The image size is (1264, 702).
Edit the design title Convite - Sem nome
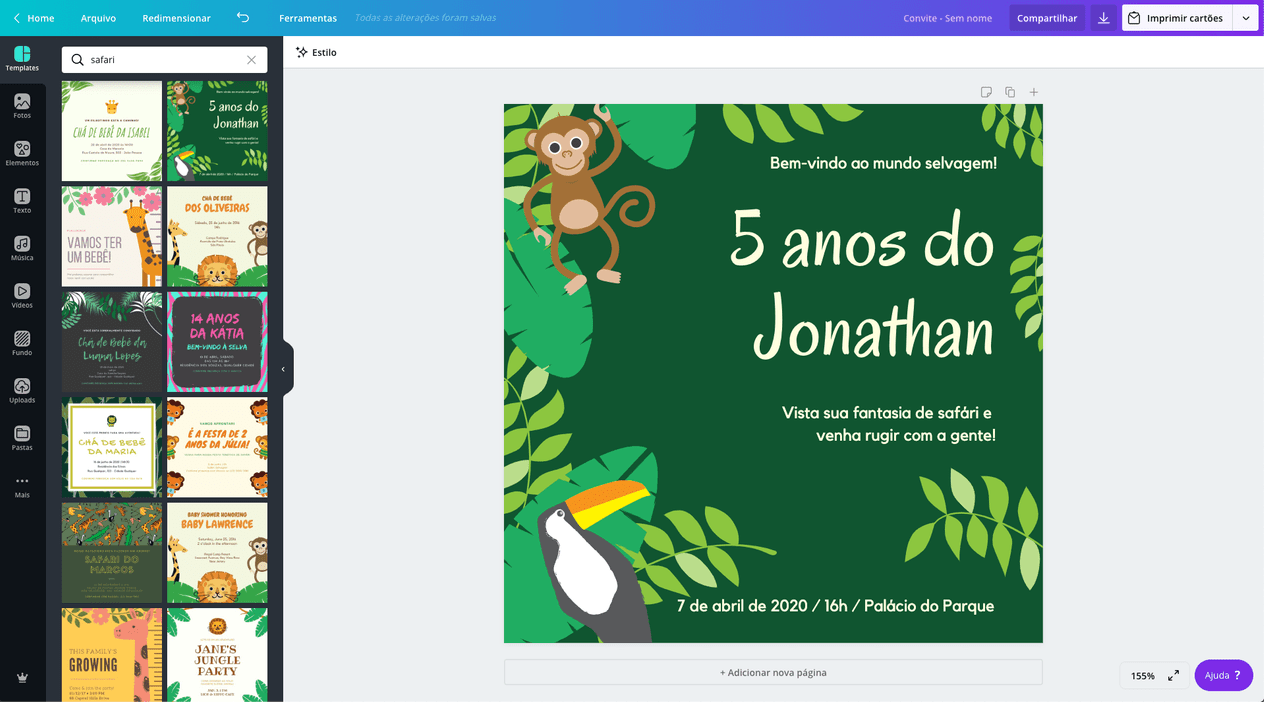pos(947,18)
